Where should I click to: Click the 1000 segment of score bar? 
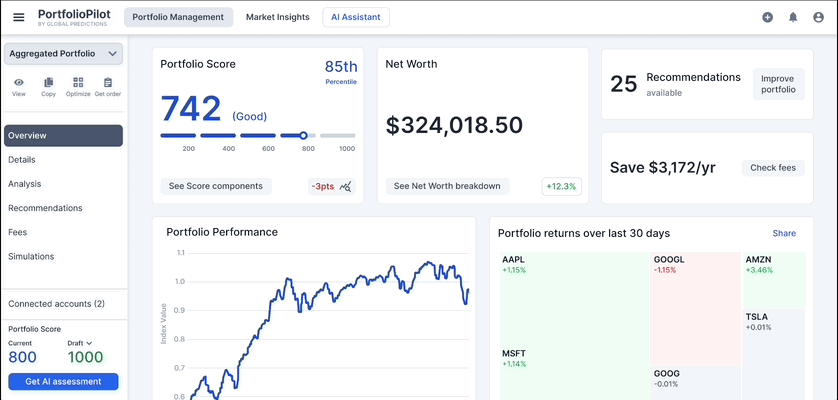tap(338, 136)
